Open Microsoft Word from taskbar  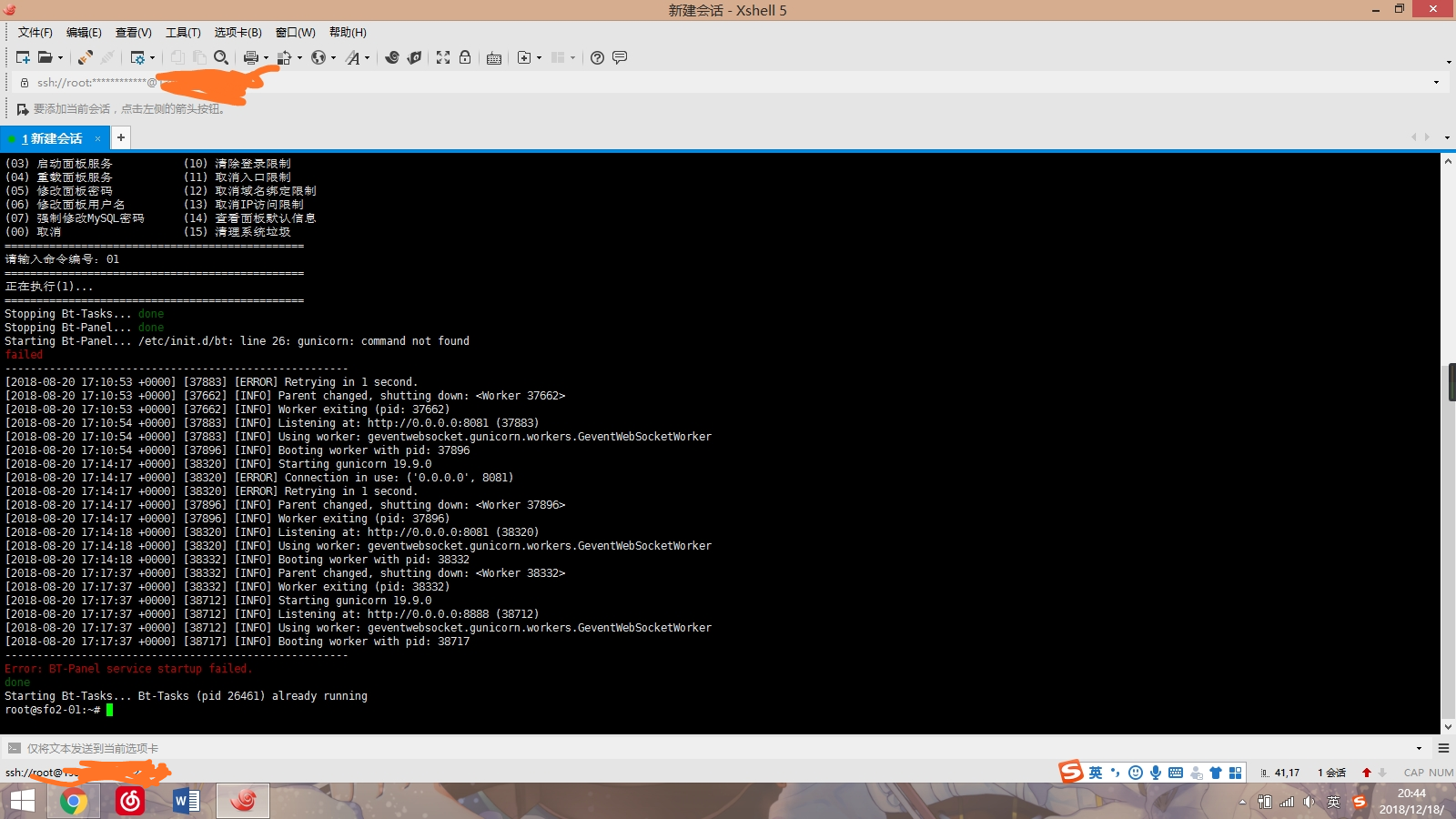point(187,802)
